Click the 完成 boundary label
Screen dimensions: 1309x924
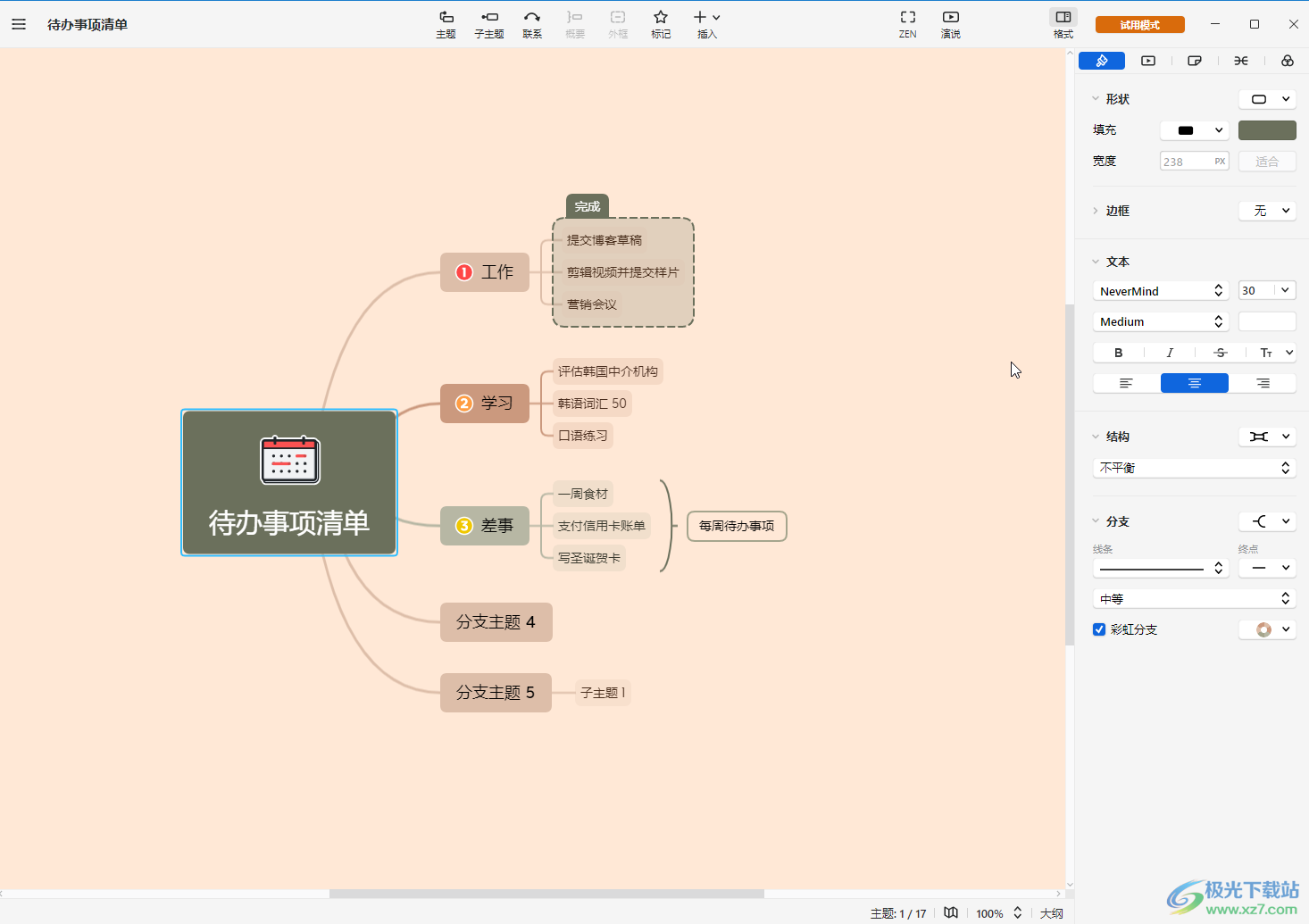(x=588, y=206)
